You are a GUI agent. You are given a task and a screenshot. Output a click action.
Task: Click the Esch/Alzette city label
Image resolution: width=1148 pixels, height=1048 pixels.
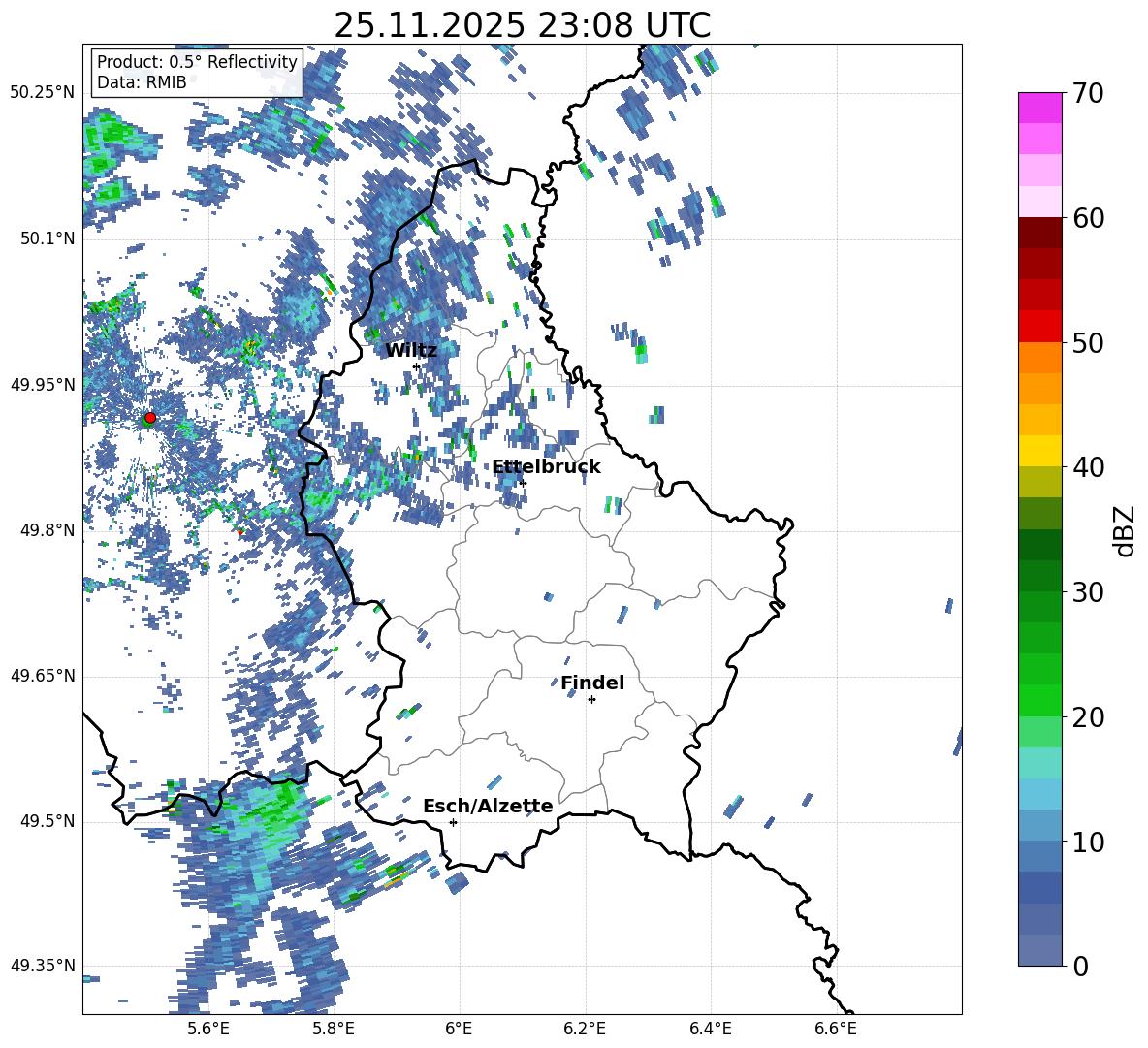488,807
